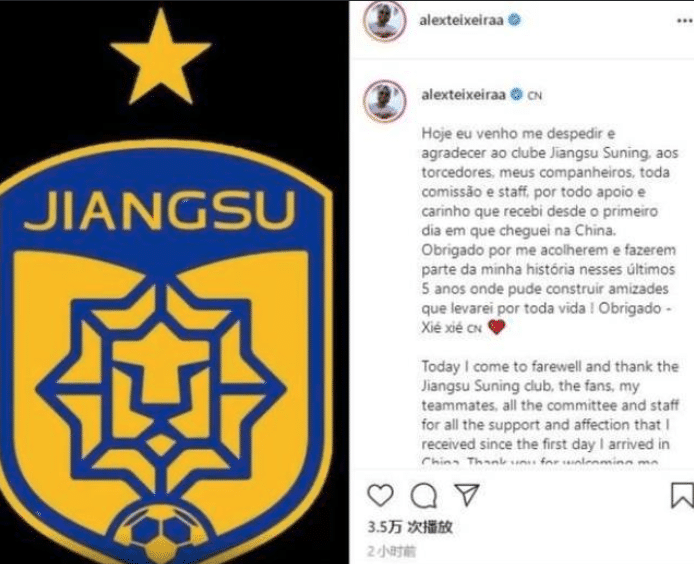Screen dimensions: 694x564
Task: Click the English translation paragraph
Action: click(550, 414)
